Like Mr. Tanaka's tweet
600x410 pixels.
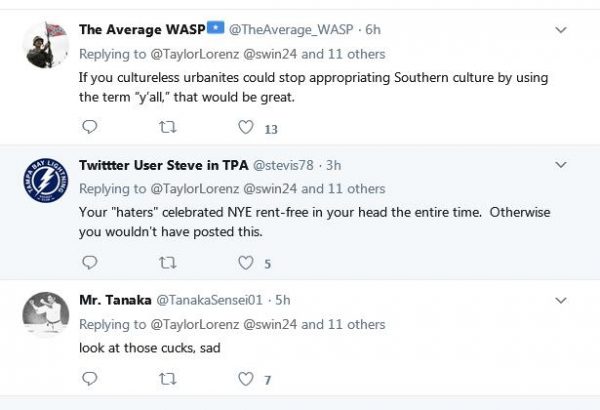[245, 378]
